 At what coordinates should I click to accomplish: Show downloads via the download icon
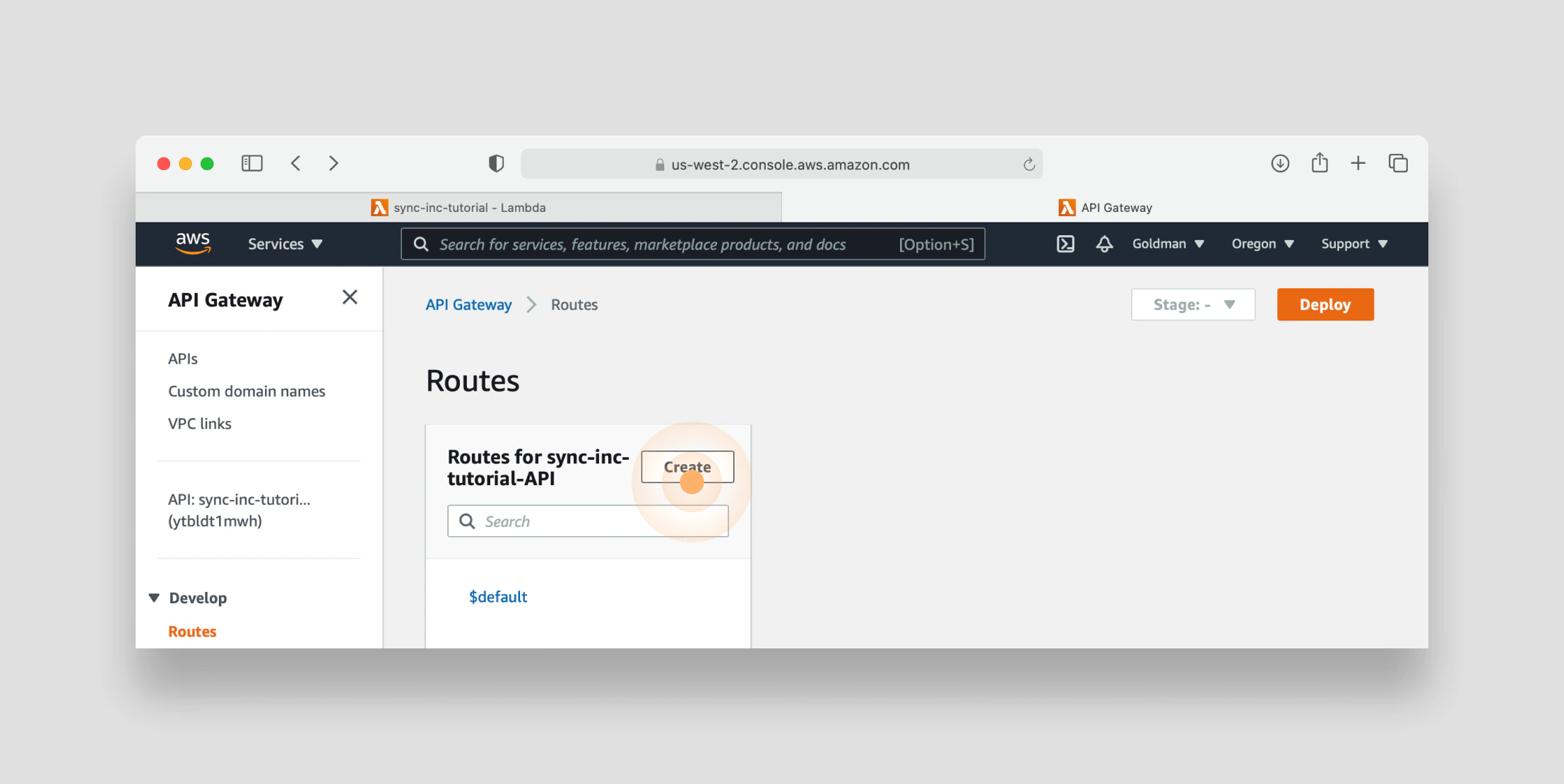(x=1280, y=164)
